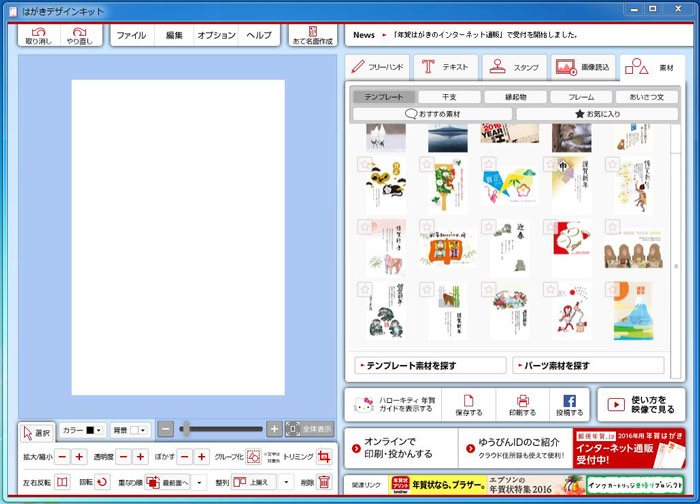700x504 pixels.
Task: Click オンラインで印刷・投かんする button
Action: [x=401, y=448]
